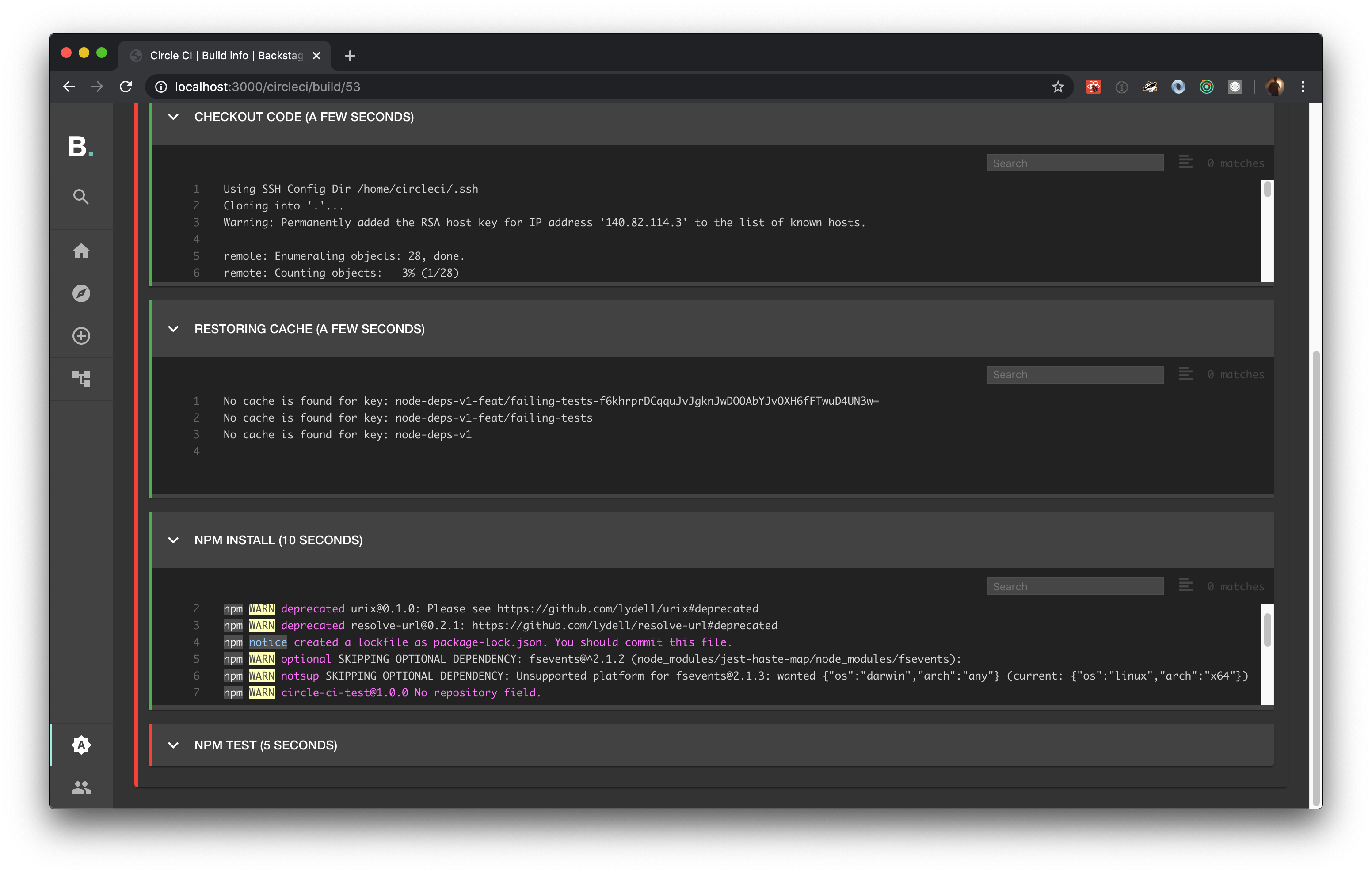This screenshot has height=874, width=1372.
Task: Go back using the browser back arrow
Action: [x=69, y=87]
